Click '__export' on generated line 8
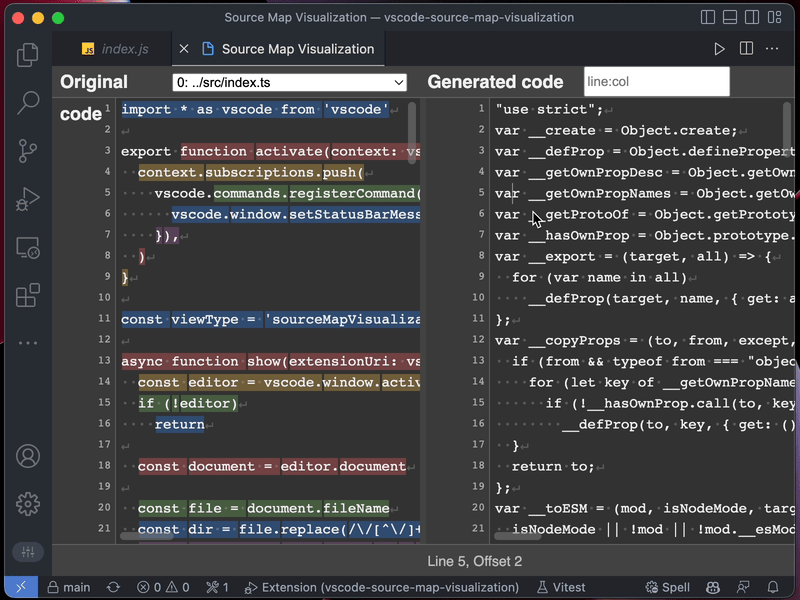Screen dimensions: 800x600 point(561,257)
